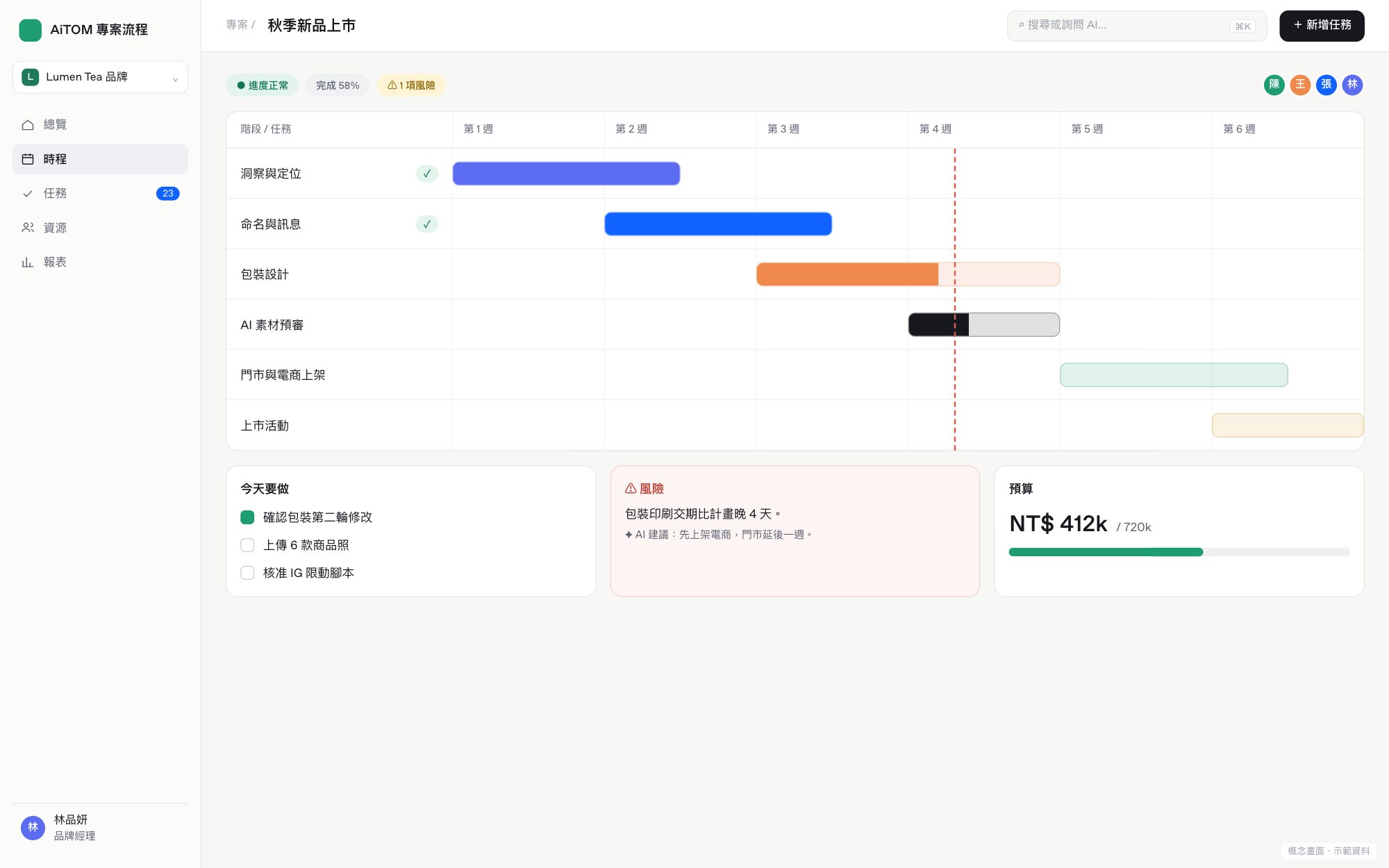The width and height of the screenshot is (1389, 868).
Task: Select the 命名與訊息 blue Gantt bar
Action: (x=718, y=224)
